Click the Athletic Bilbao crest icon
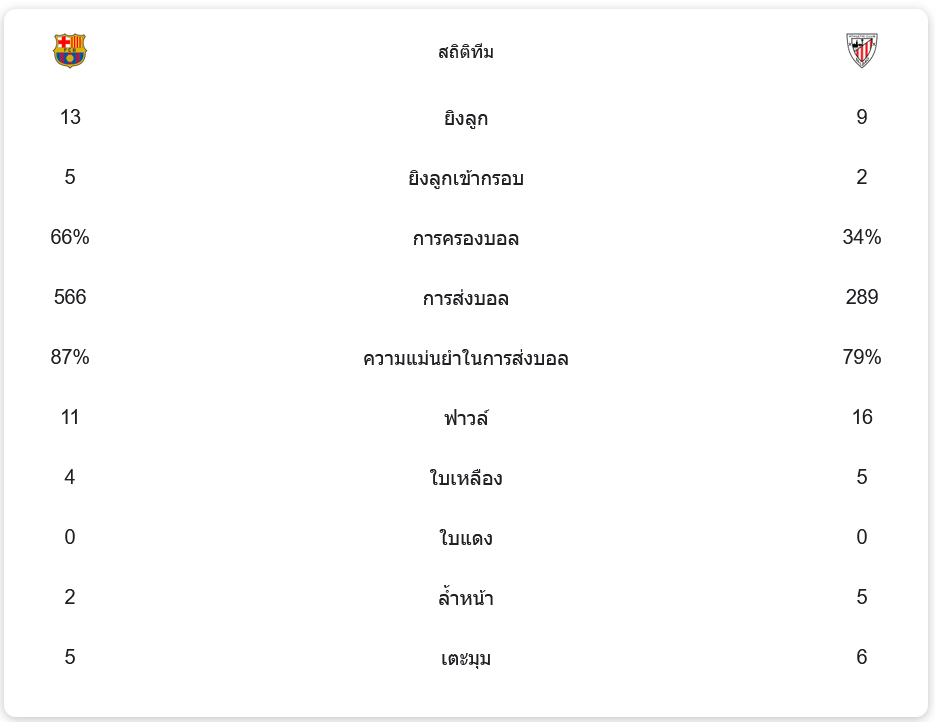The image size is (935, 722). point(861,51)
